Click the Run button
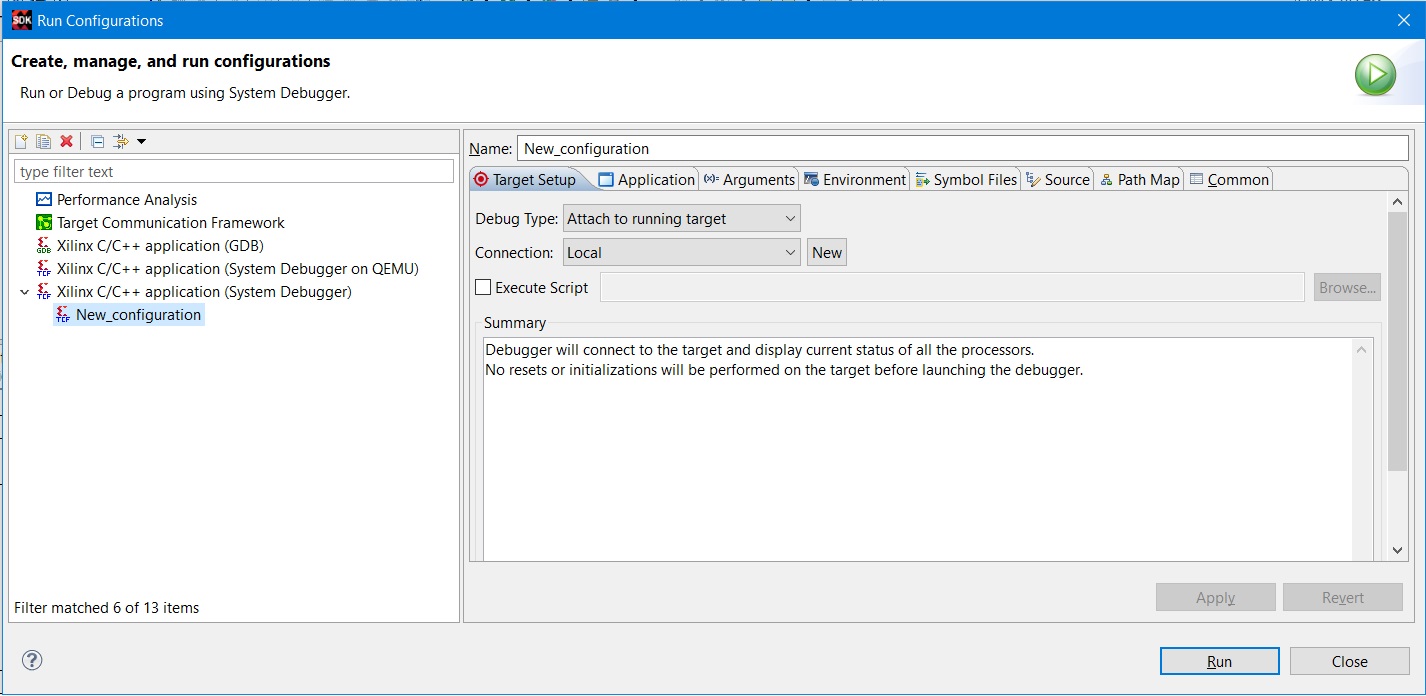This screenshot has width=1426, height=696. (1219, 661)
